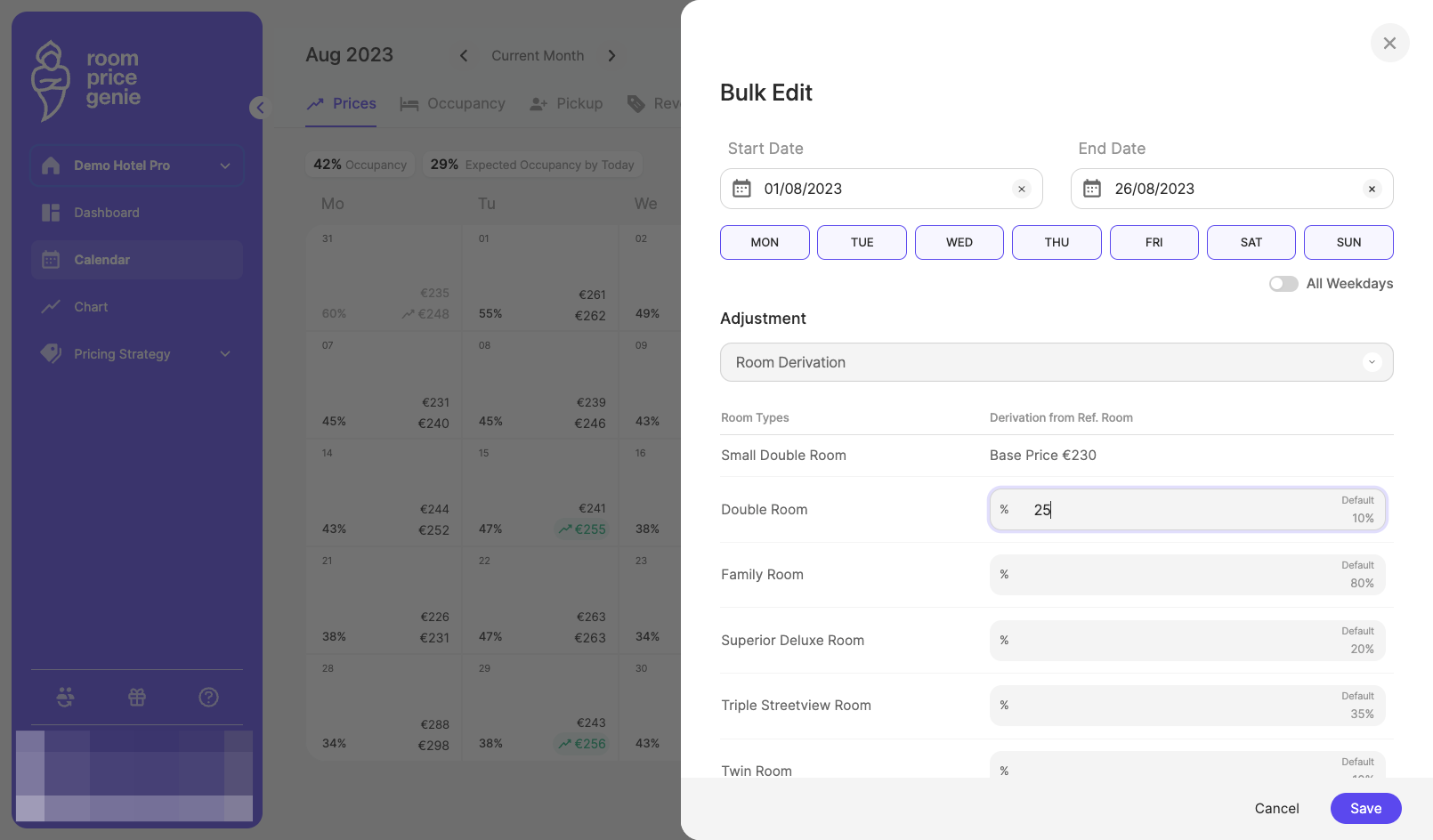Select the Monday 07 calendar cell €240

(x=385, y=386)
